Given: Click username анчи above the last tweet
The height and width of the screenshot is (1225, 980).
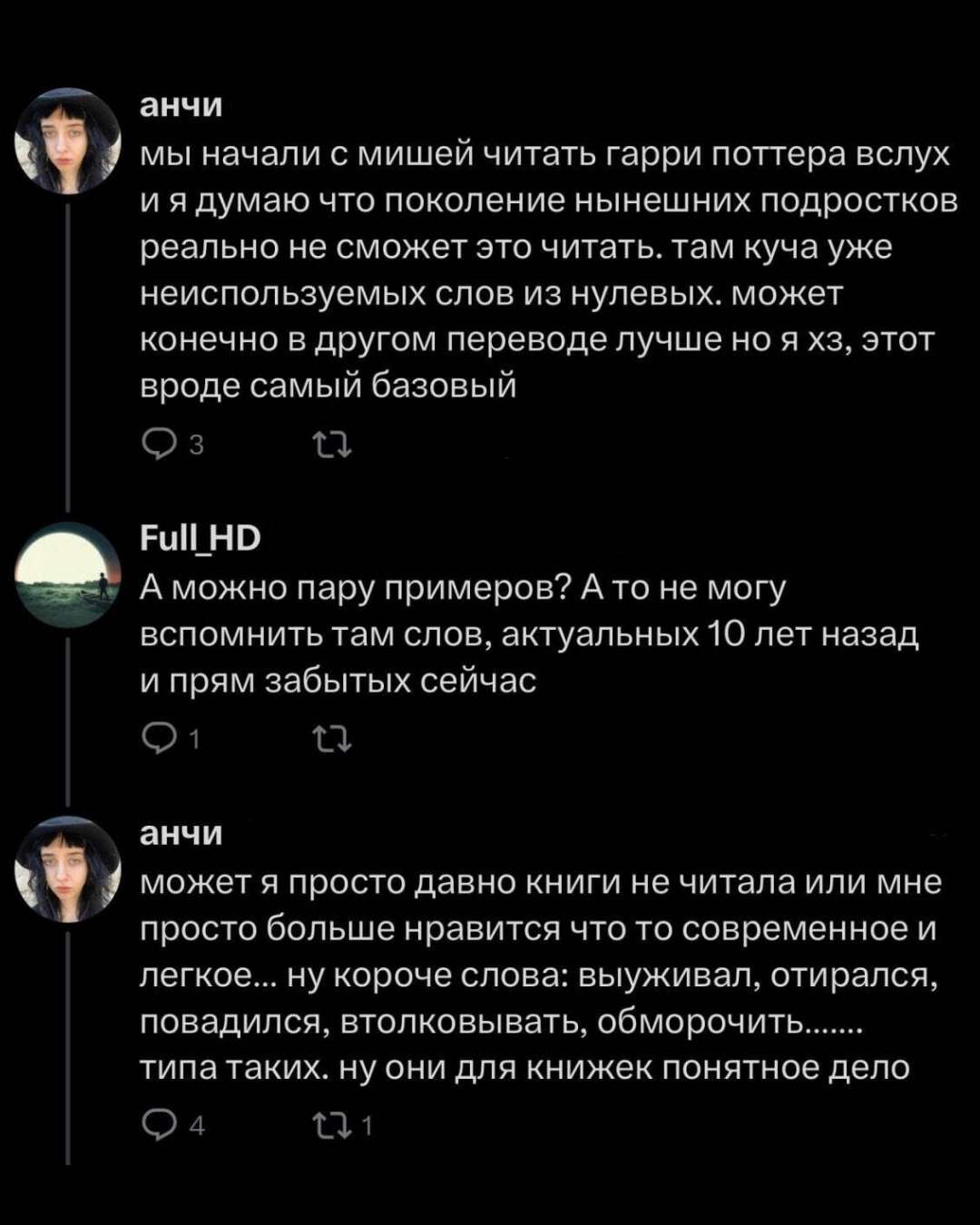Looking at the screenshot, I should 181,833.
